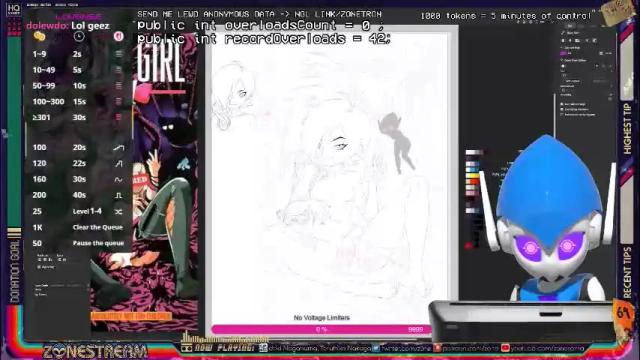Click the RECENT TIPS sidebar label

click(627, 272)
